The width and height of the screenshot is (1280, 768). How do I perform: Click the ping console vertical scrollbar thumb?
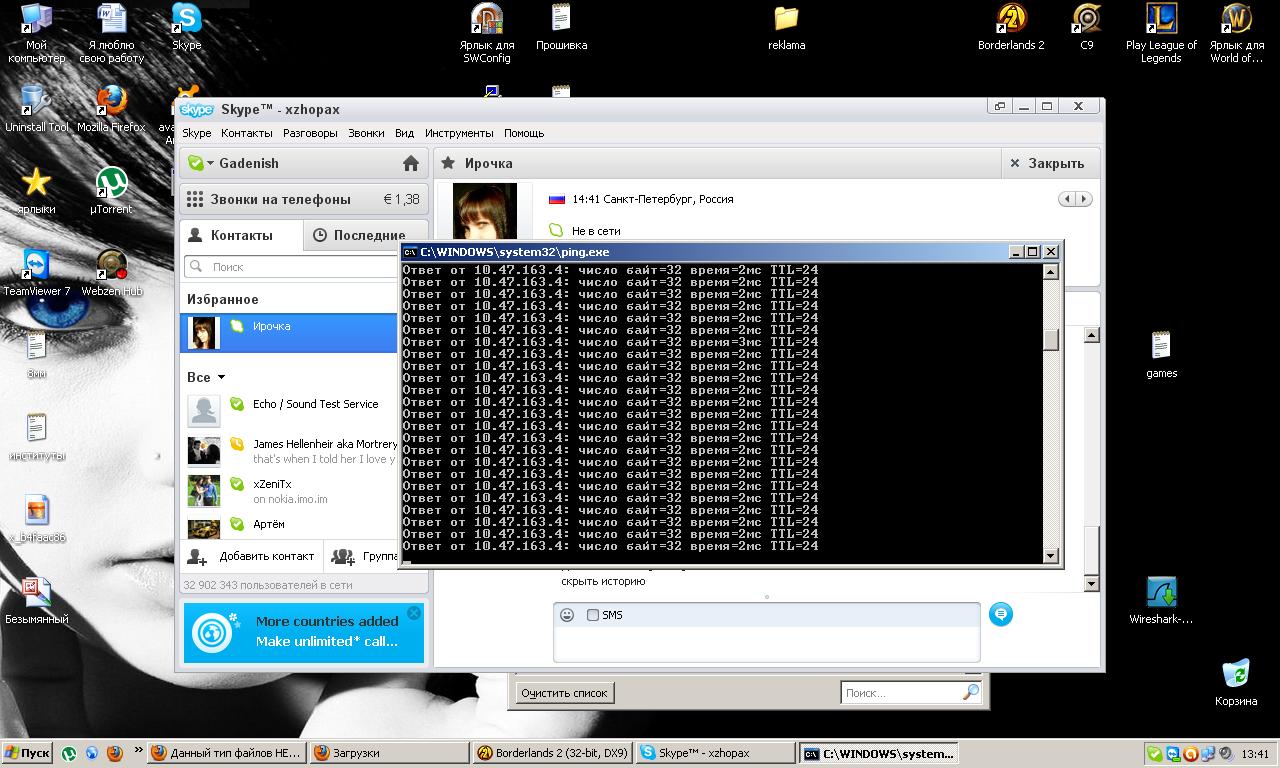[x=1050, y=340]
